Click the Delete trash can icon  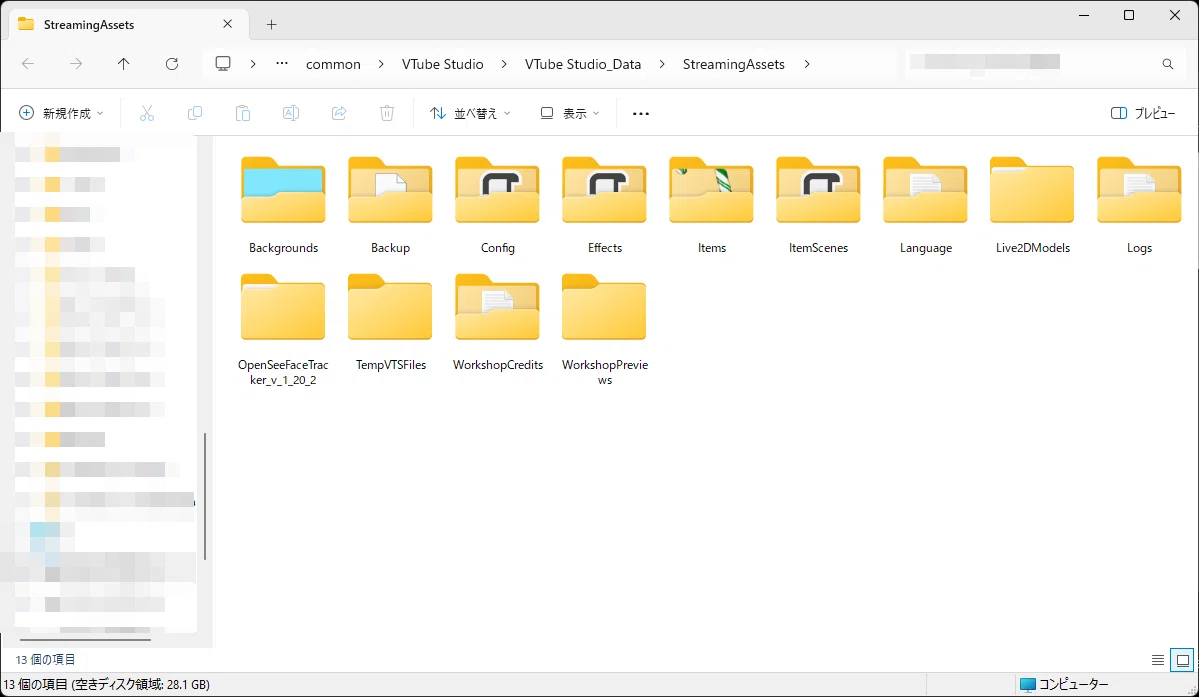(x=387, y=113)
